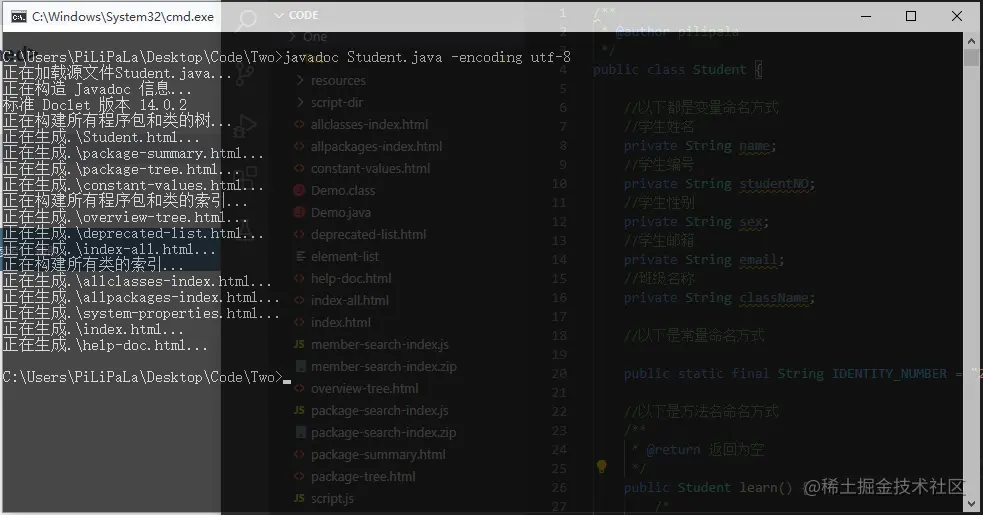
Task: Open script.js in the explorer
Action: click(324, 498)
